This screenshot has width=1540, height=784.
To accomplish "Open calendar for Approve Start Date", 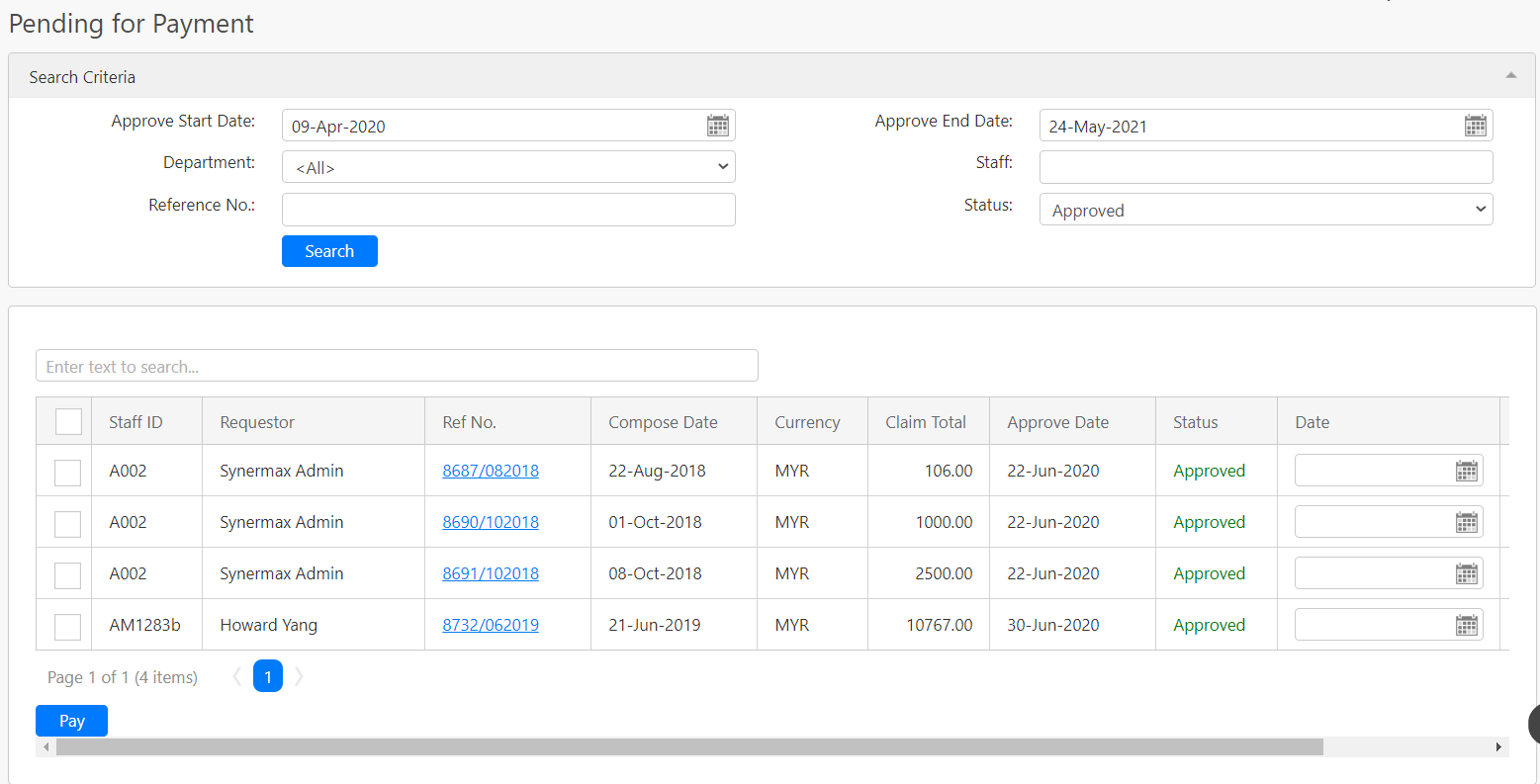I will (x=718, y=126).
